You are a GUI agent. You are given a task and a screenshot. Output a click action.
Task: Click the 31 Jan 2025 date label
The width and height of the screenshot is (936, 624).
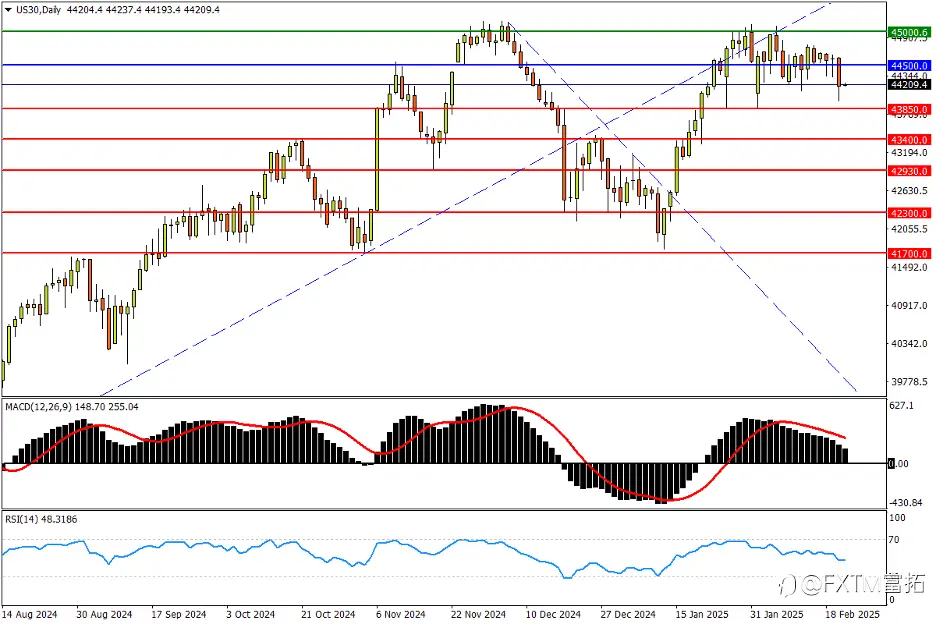777,614
